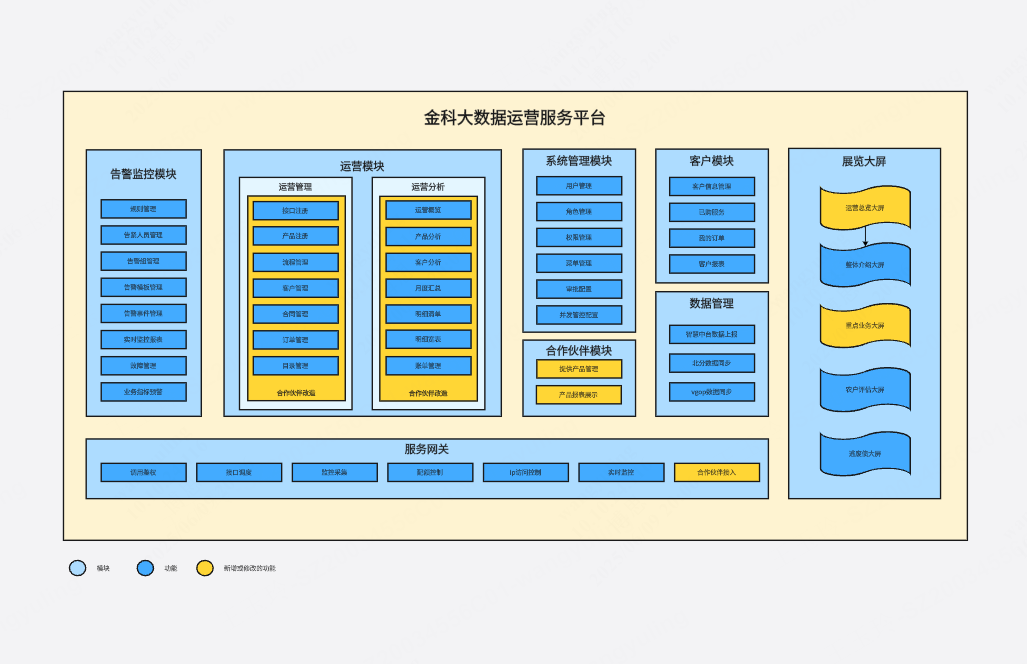This screenshot has width=1027, height=664.
Task: Click the 客户管理 box in 运营管理
Action: [296, 288]
